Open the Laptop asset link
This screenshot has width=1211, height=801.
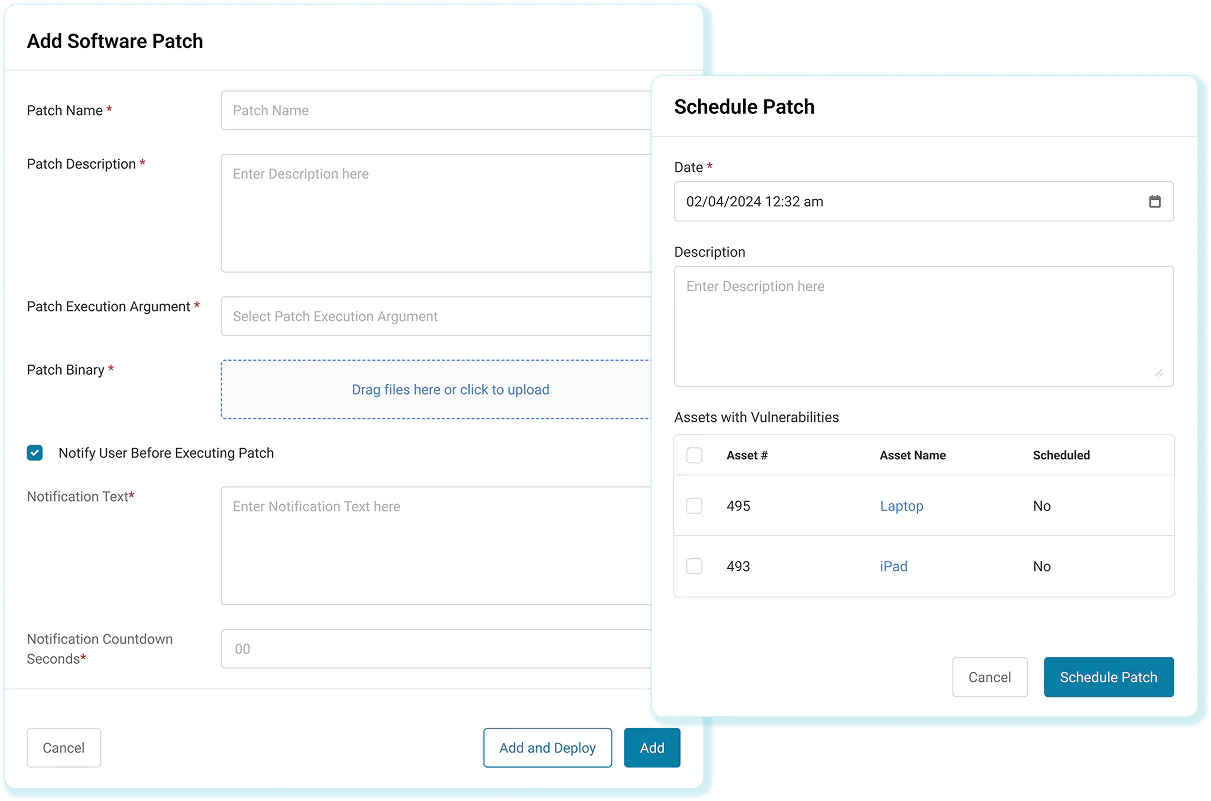[901, 506]
